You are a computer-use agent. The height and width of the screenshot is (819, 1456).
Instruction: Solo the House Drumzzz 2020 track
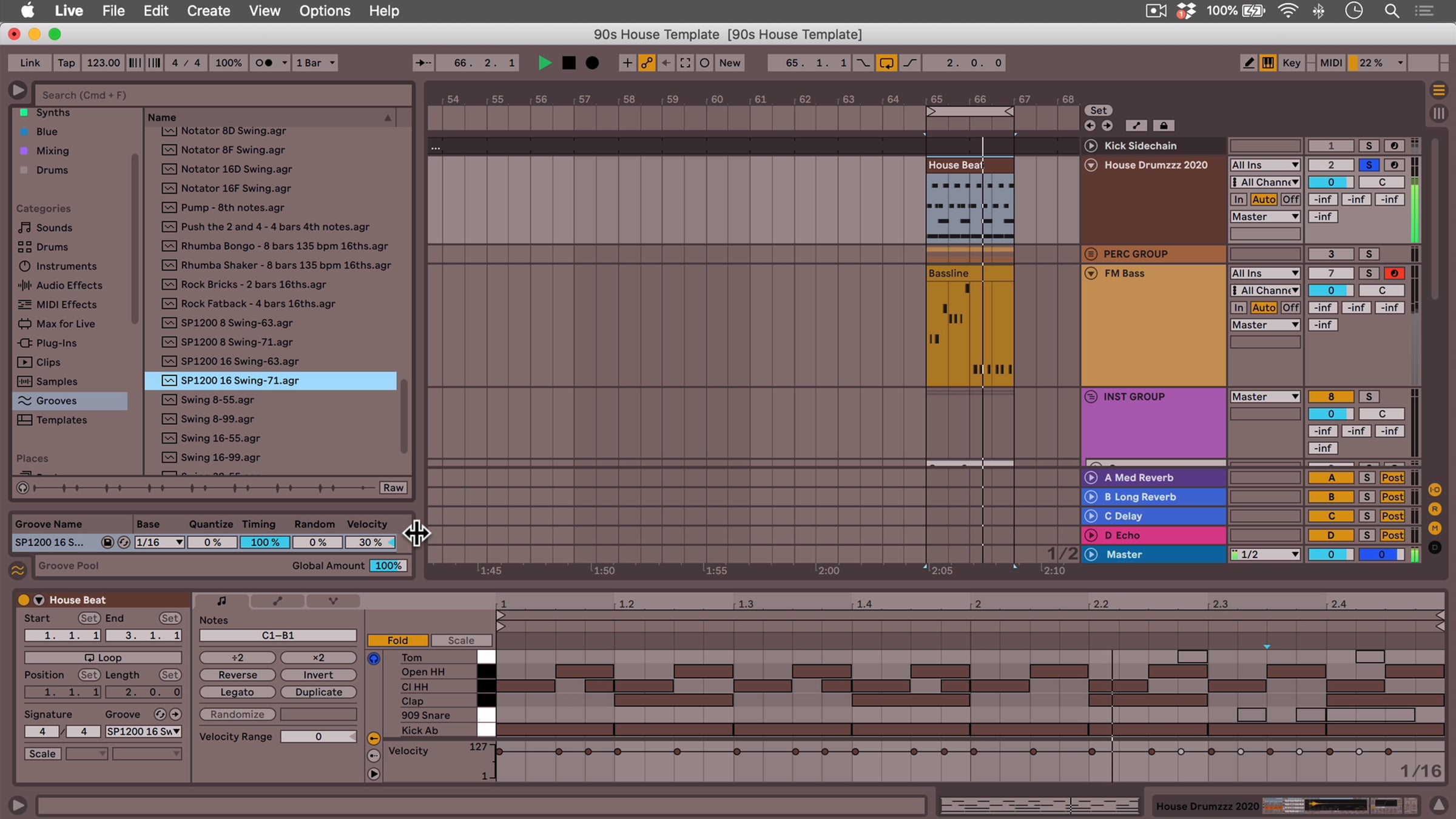tap(1369, 165)
